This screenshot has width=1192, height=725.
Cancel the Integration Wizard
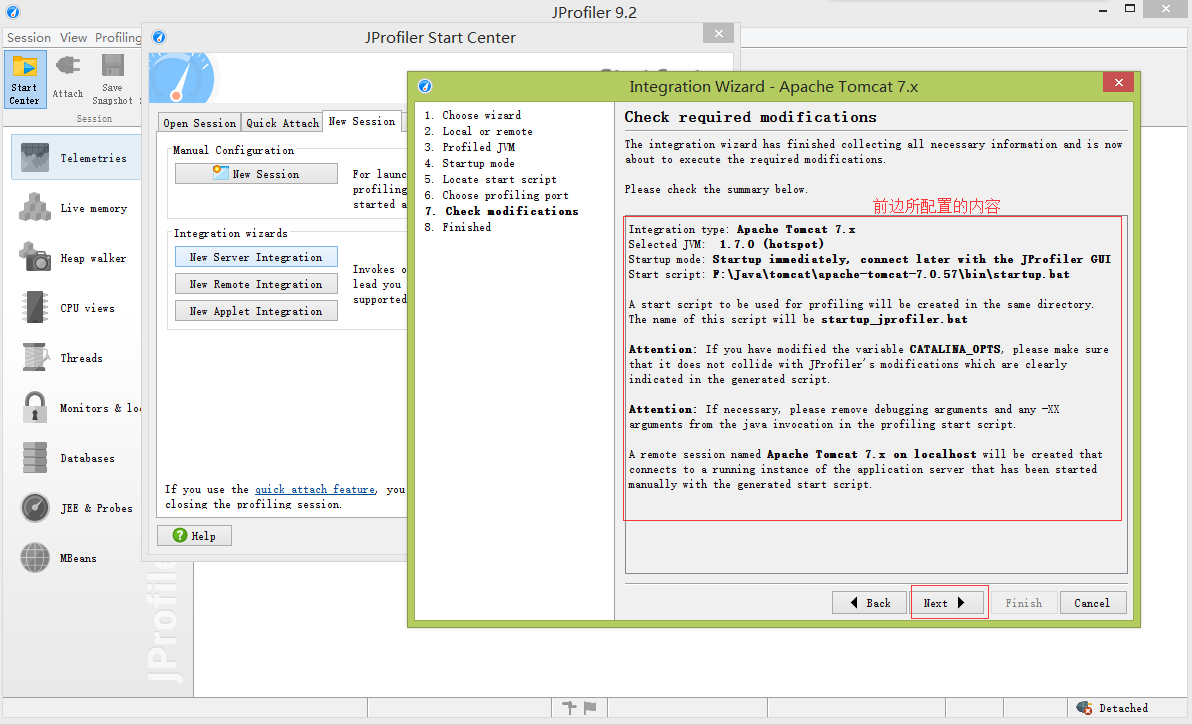coord(1092,603)
